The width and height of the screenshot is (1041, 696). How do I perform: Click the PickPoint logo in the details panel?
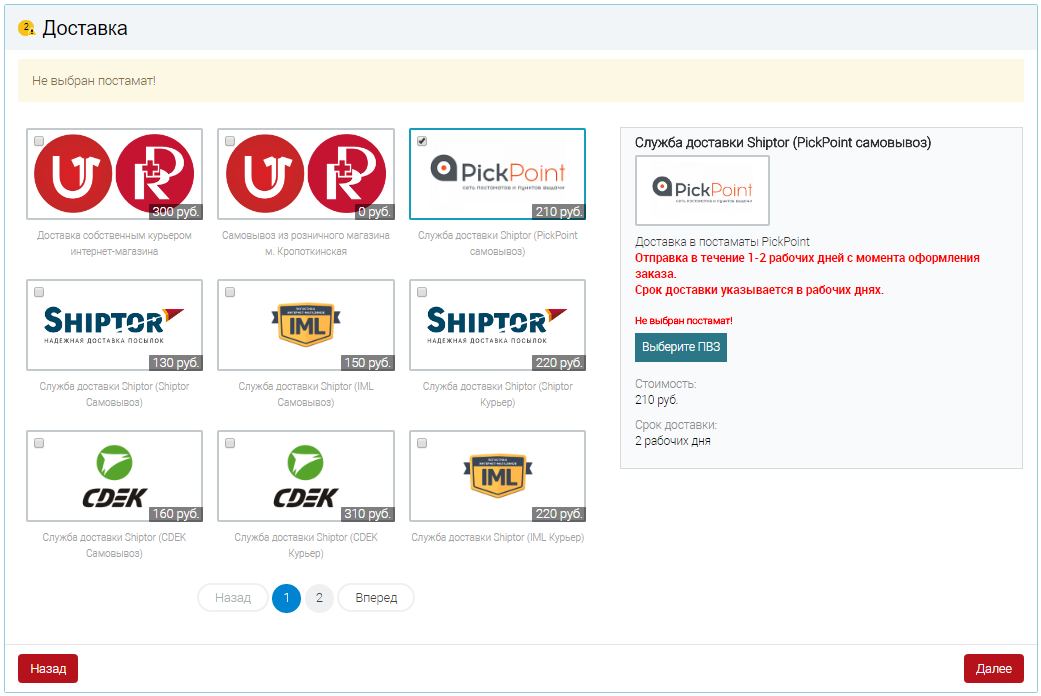coord(702,191)
